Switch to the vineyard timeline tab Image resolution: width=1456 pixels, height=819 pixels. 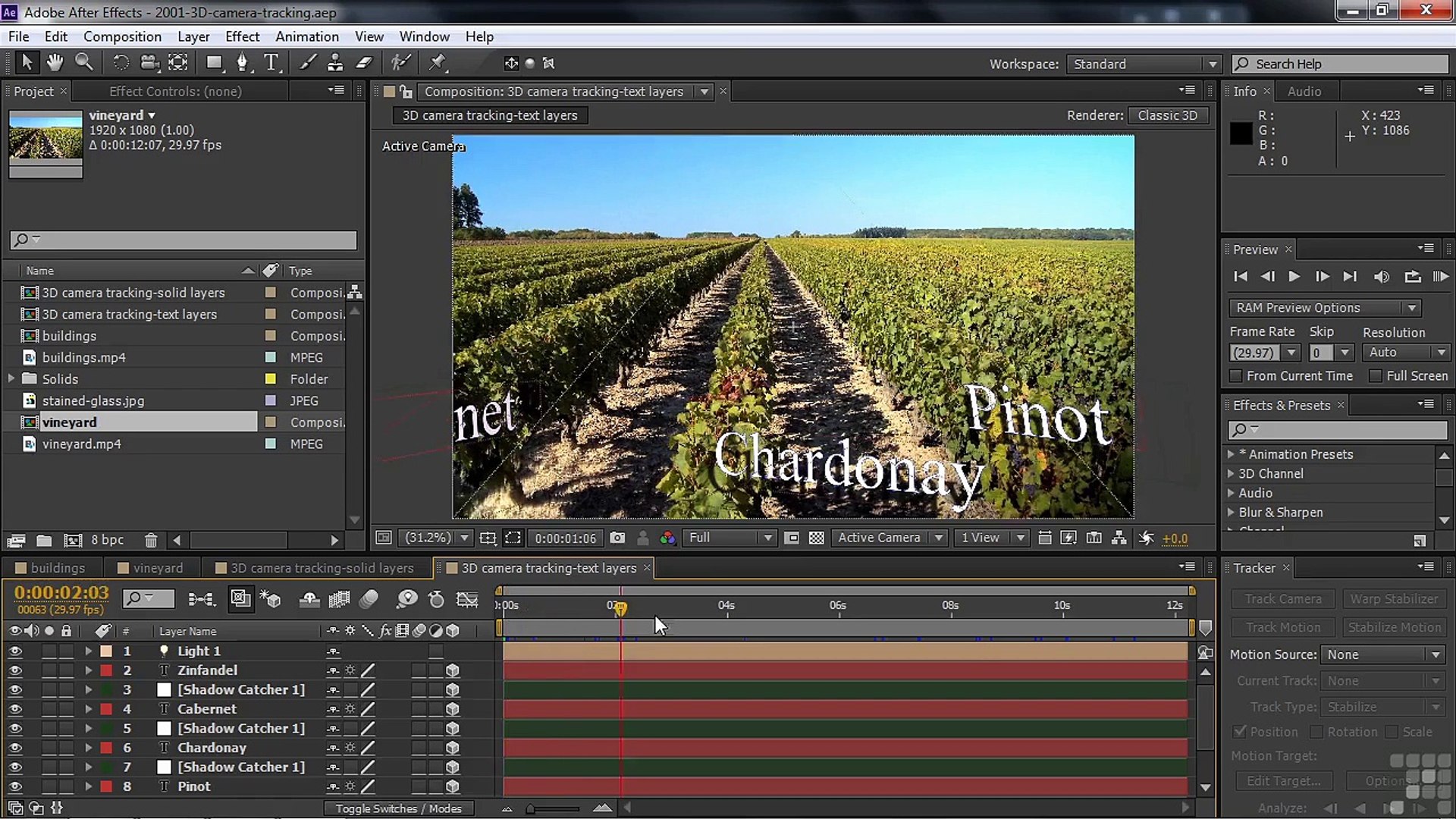(x=157, y=568)
